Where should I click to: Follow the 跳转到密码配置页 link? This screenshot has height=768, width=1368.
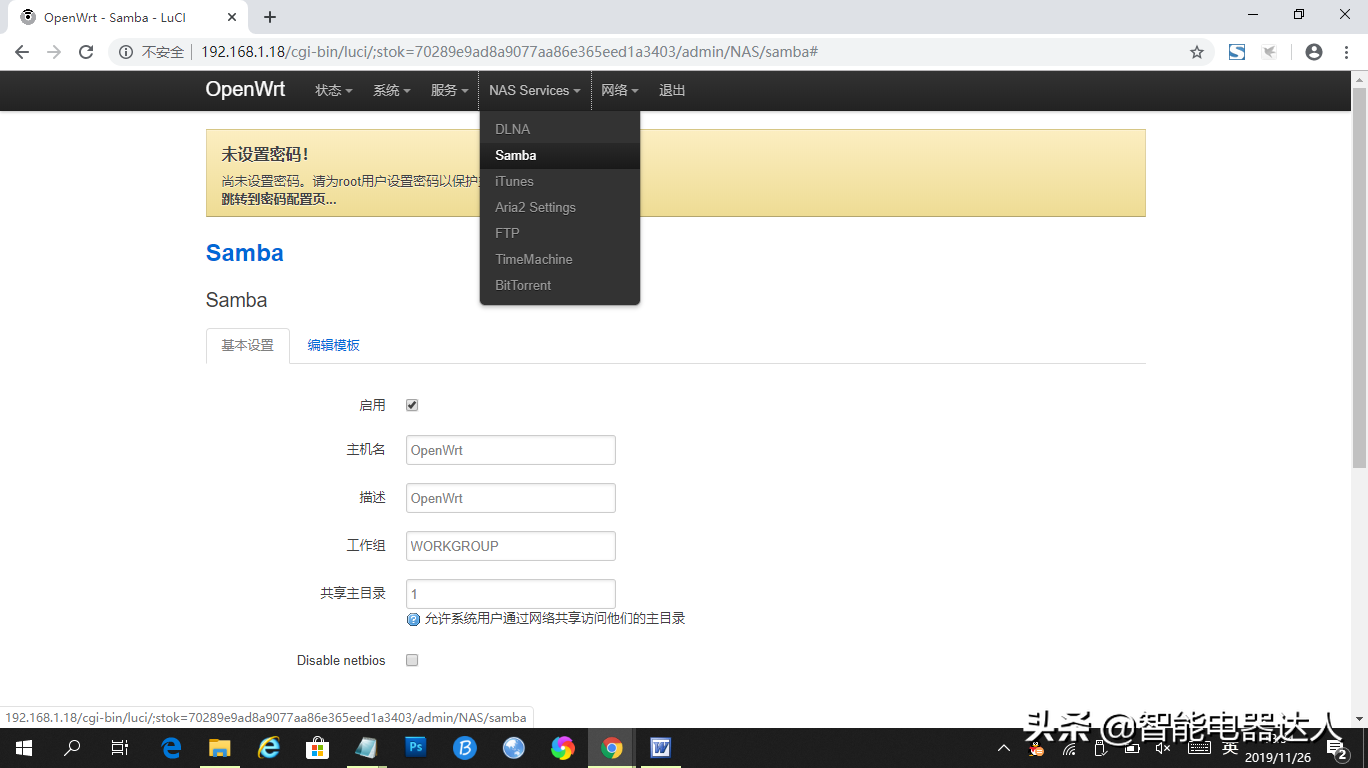[x=278, y=199]
